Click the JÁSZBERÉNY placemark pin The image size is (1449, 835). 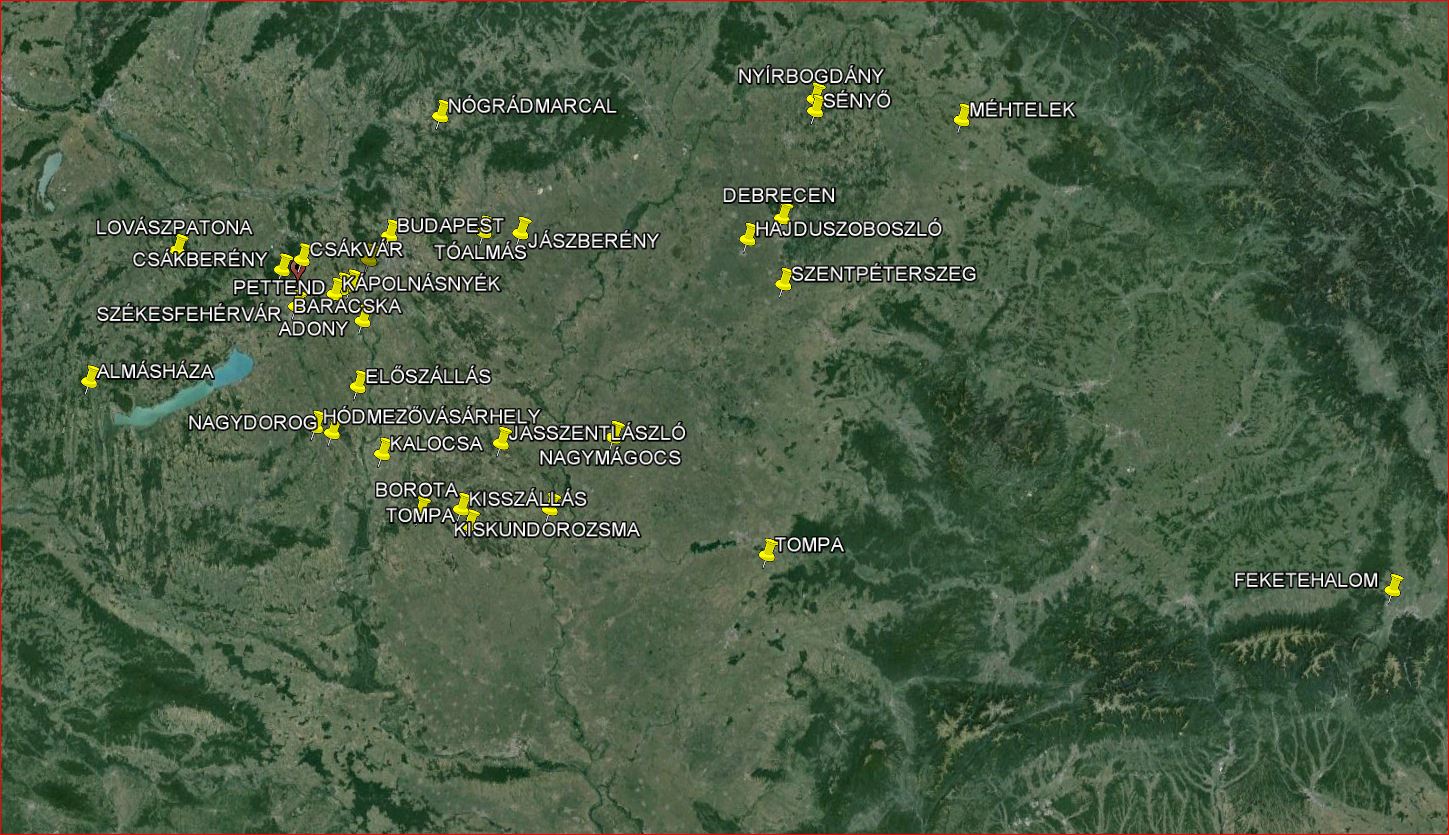[x=521, y=230]
